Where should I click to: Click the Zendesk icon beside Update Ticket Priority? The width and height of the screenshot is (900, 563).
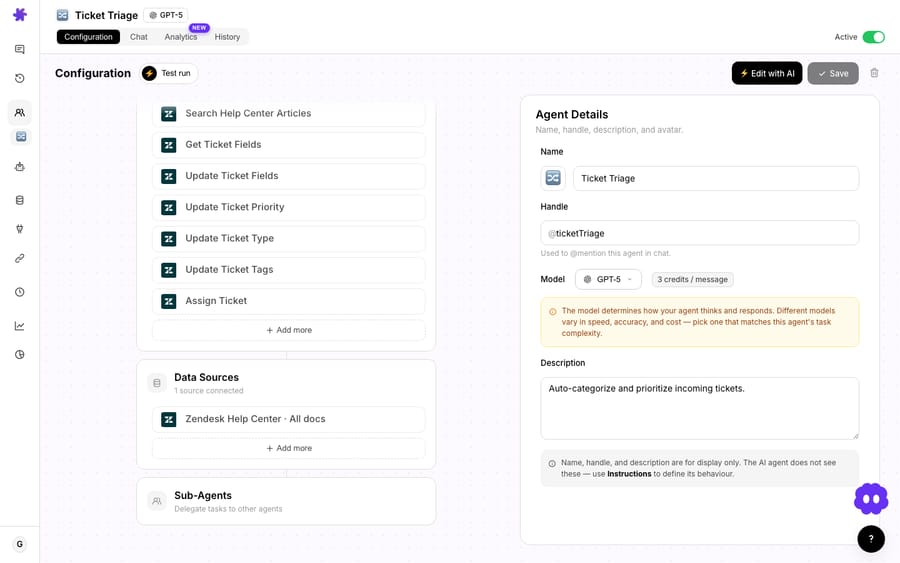click(169, 207)
